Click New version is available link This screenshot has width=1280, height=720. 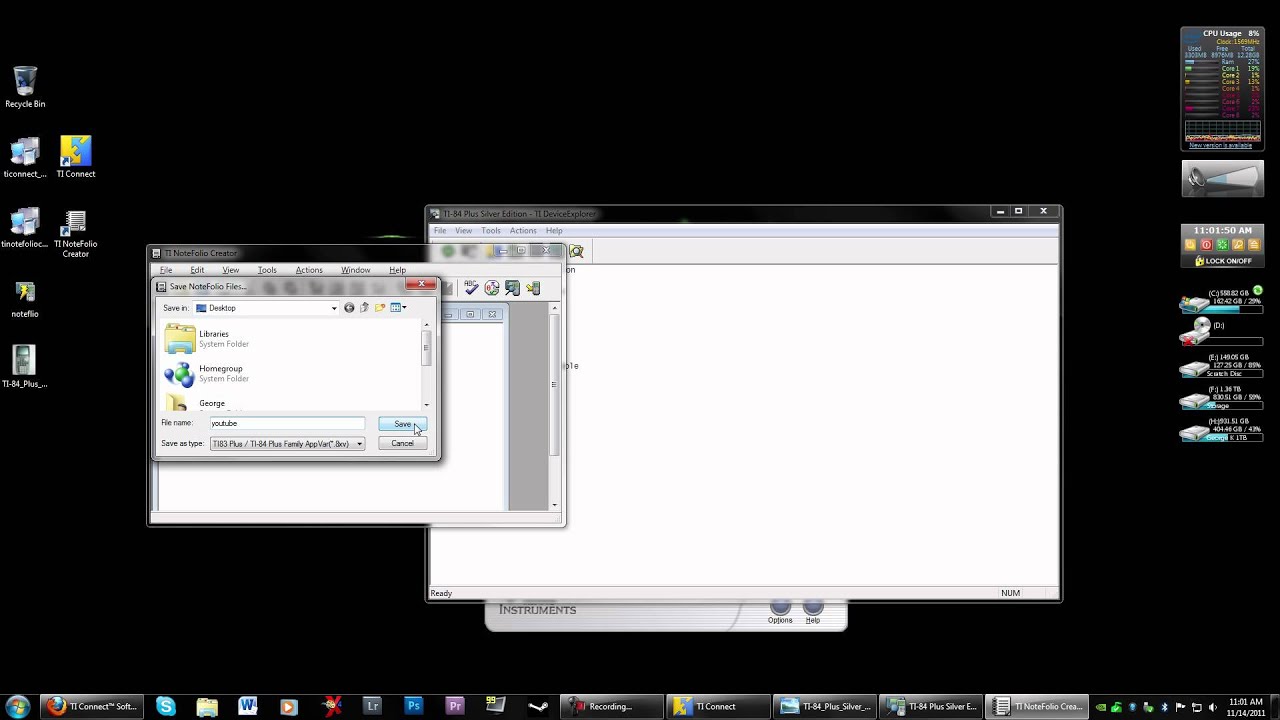point(1220,146)
